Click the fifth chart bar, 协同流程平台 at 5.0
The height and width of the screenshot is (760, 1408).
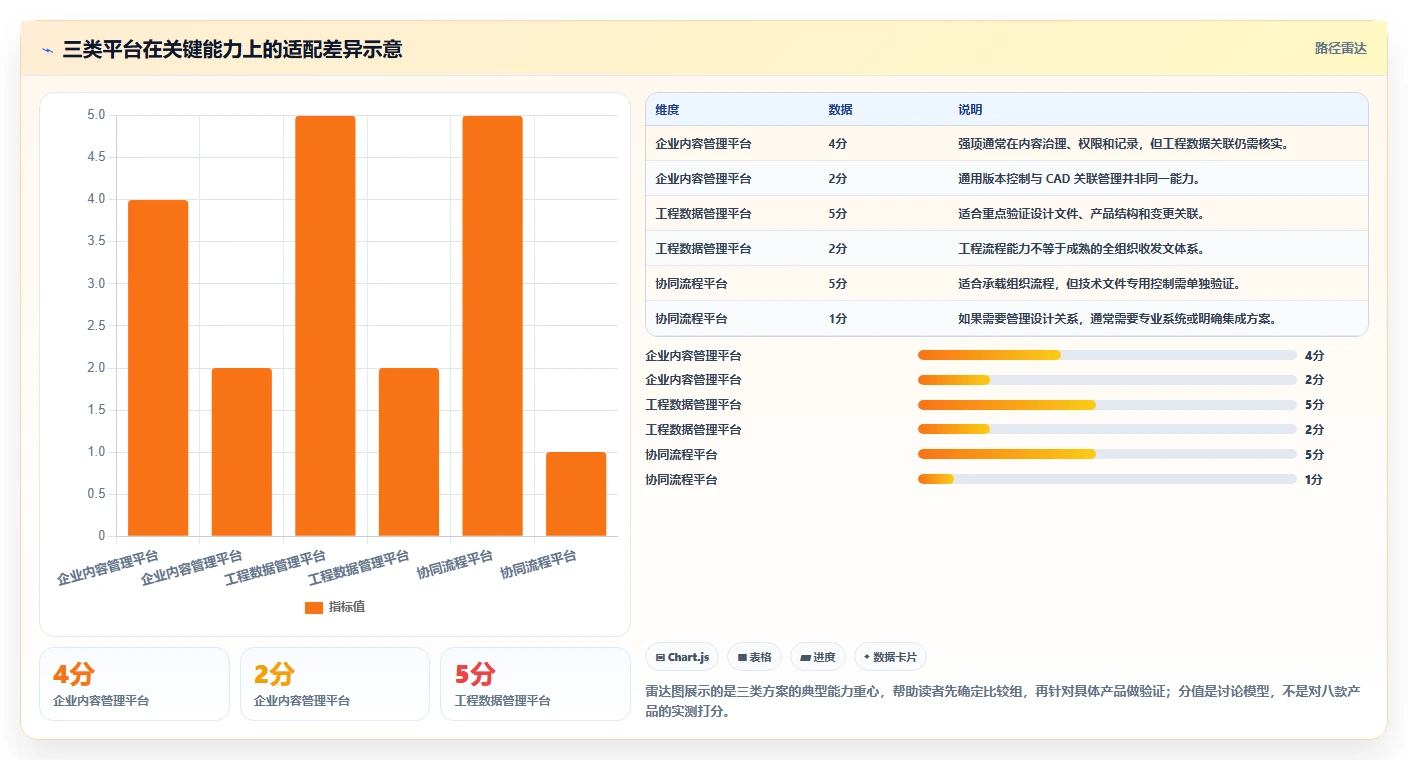pos(492,326)
